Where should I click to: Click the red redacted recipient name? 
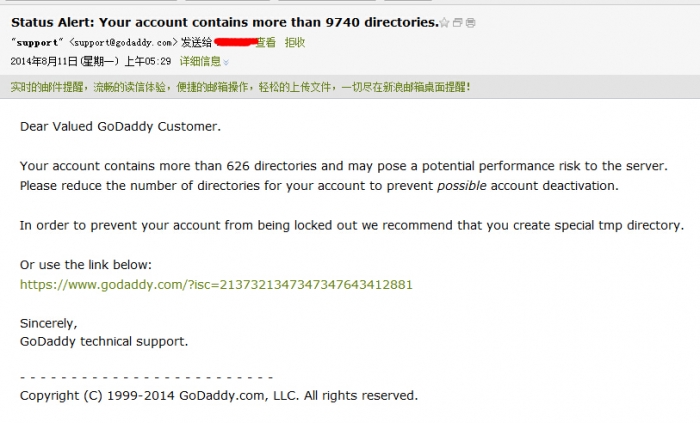coord(236,42)
